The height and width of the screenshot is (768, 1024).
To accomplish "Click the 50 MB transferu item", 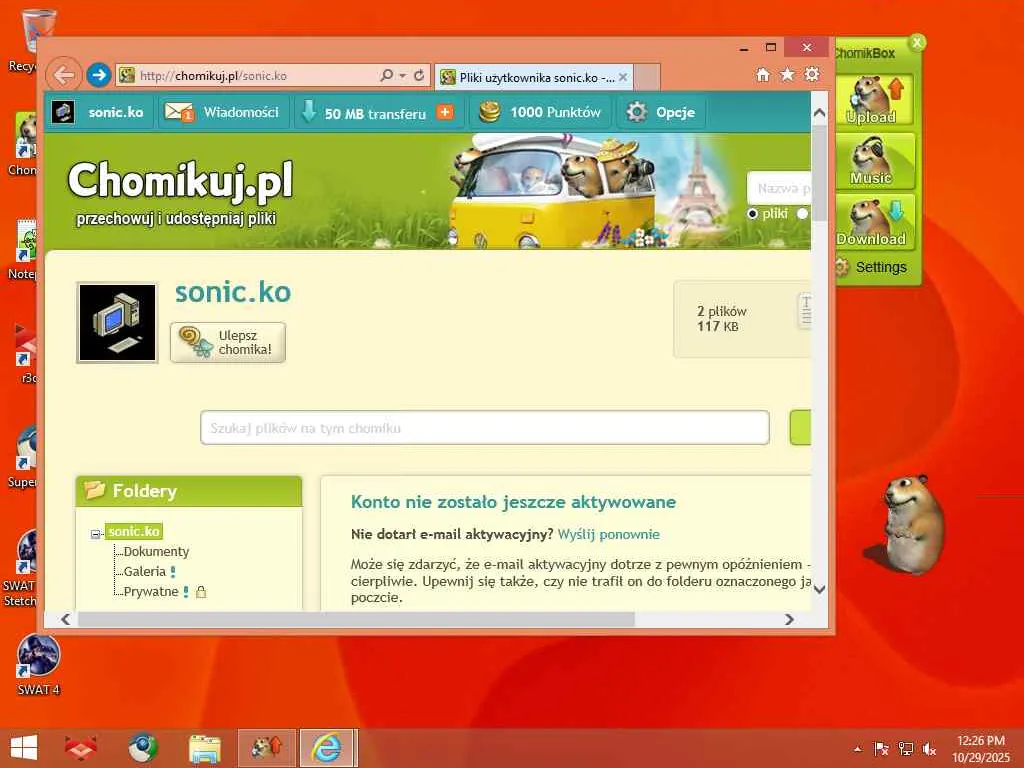I will pos(364,113).
